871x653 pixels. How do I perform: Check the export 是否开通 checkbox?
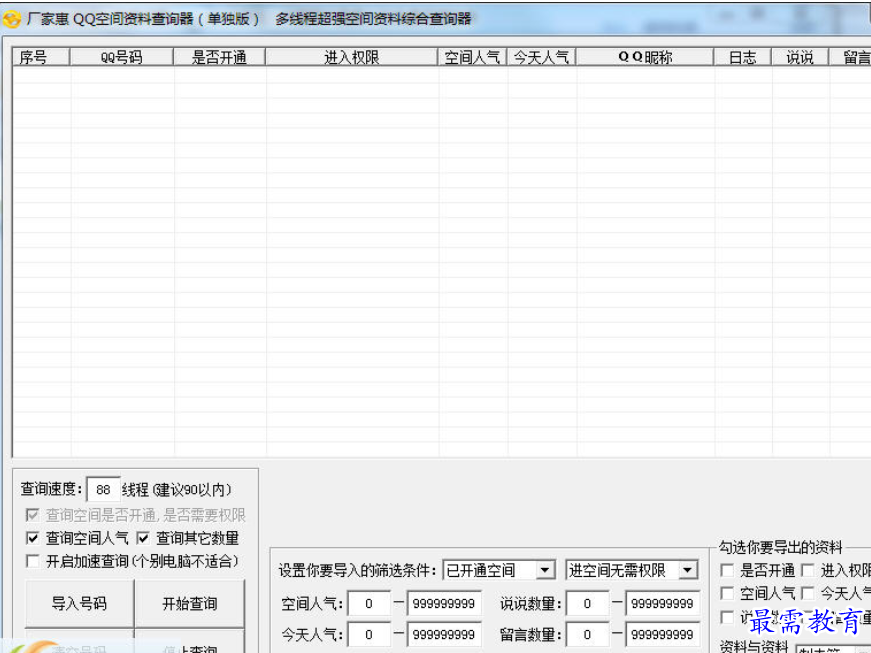(727, 570)
